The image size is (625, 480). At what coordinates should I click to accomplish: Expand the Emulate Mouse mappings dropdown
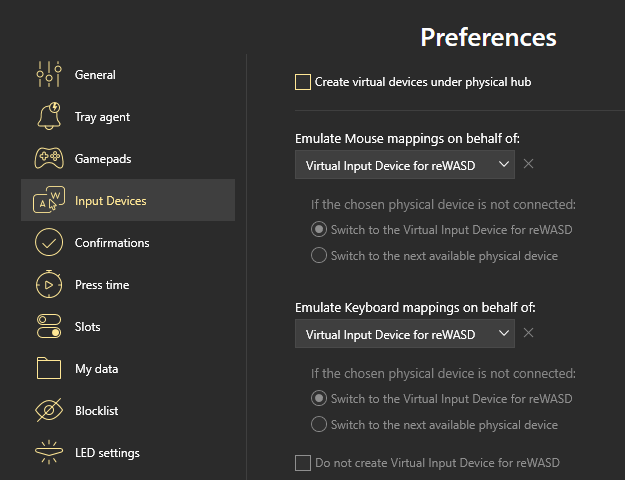coord(404,164)
